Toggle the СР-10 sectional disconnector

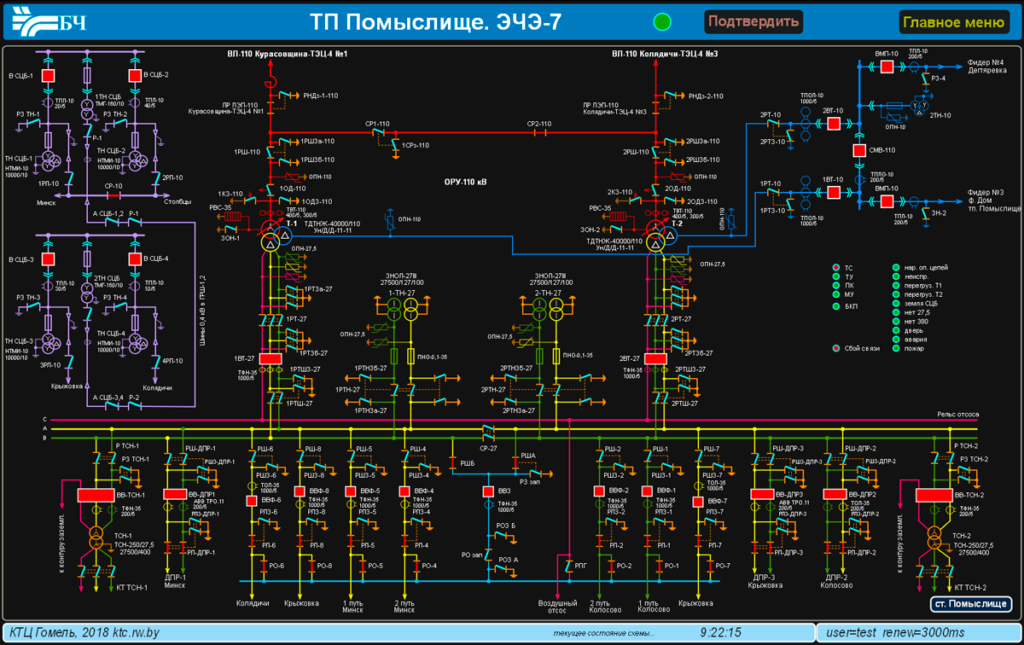click(x=112, y=195)
